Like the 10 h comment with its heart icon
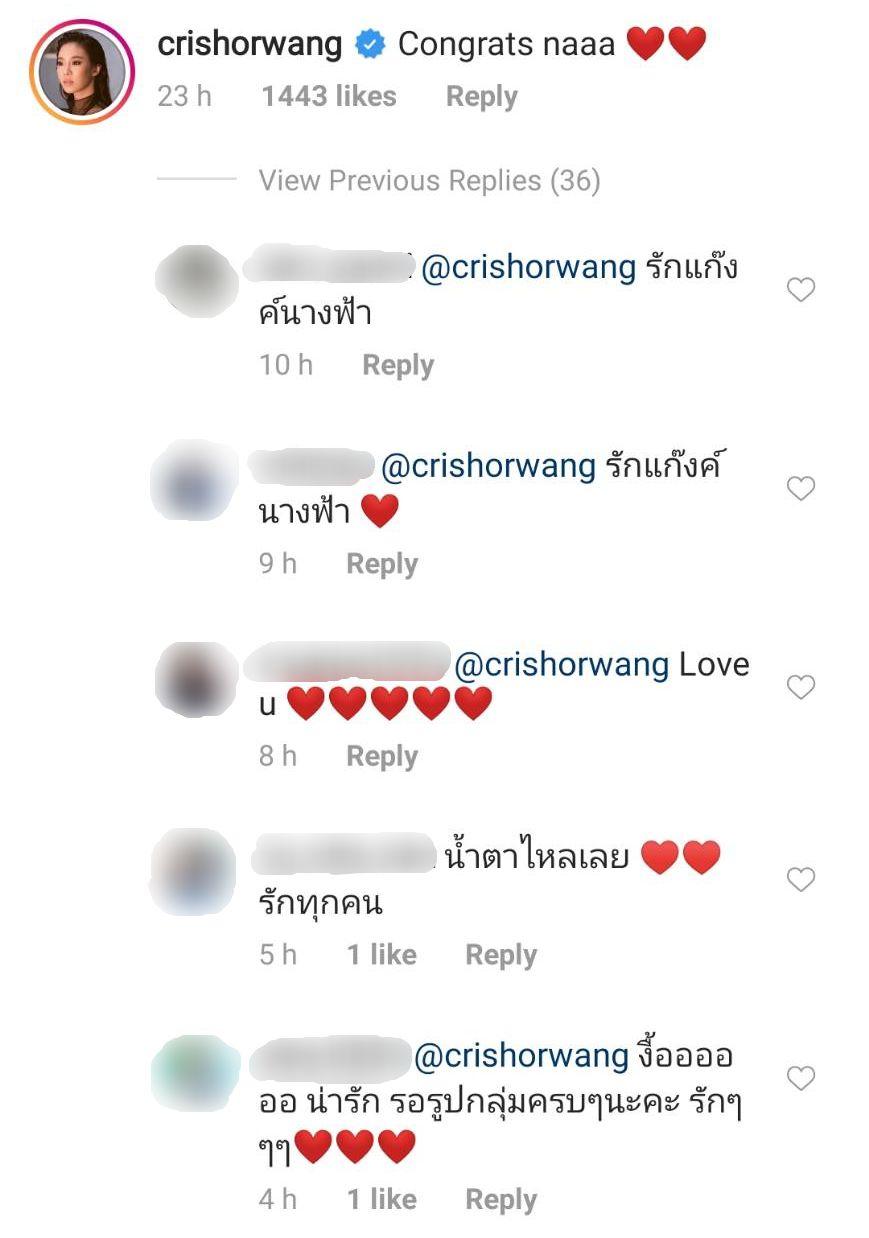This screenshot has height=1238, width=869. point(801,290)
